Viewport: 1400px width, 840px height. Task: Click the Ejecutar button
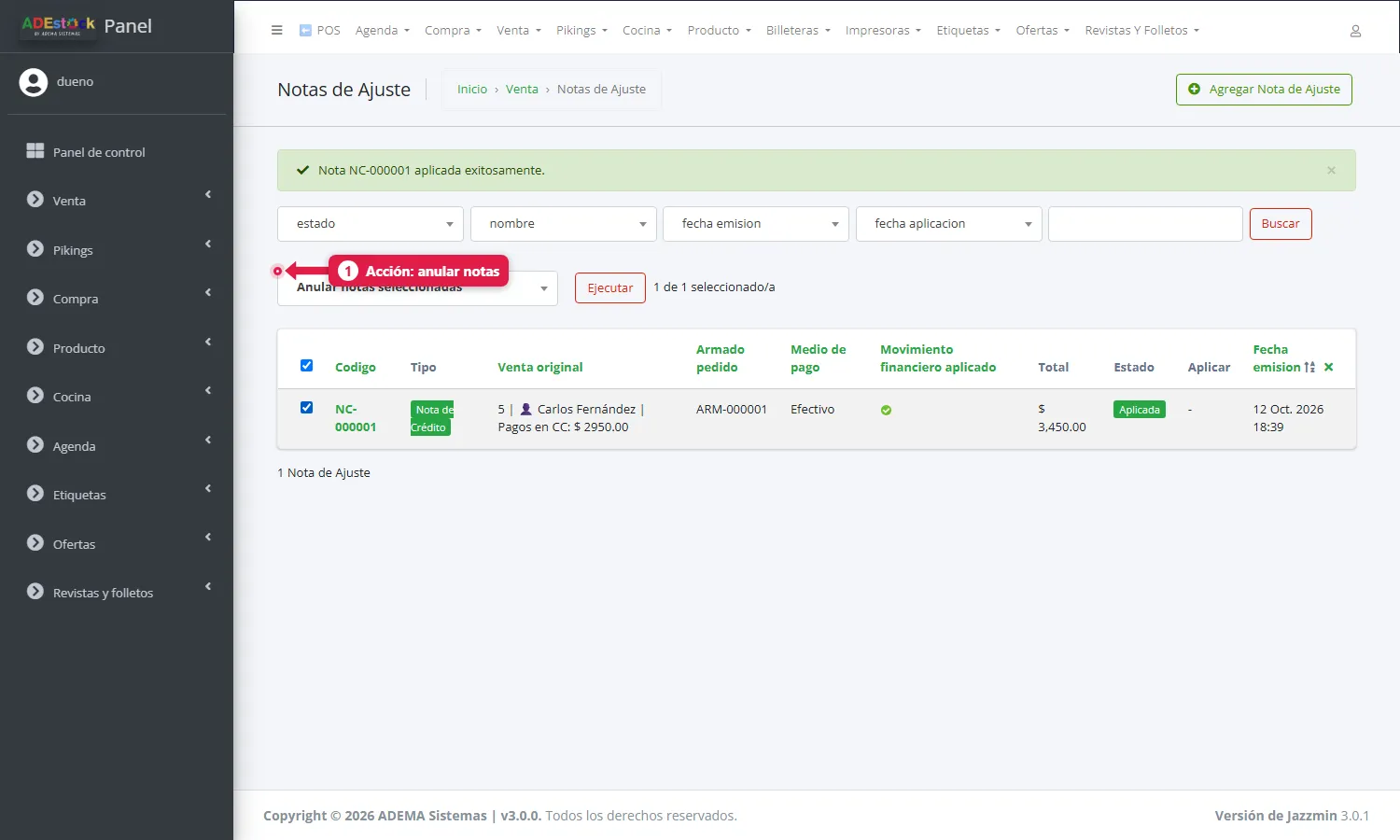tap(610, 287)
